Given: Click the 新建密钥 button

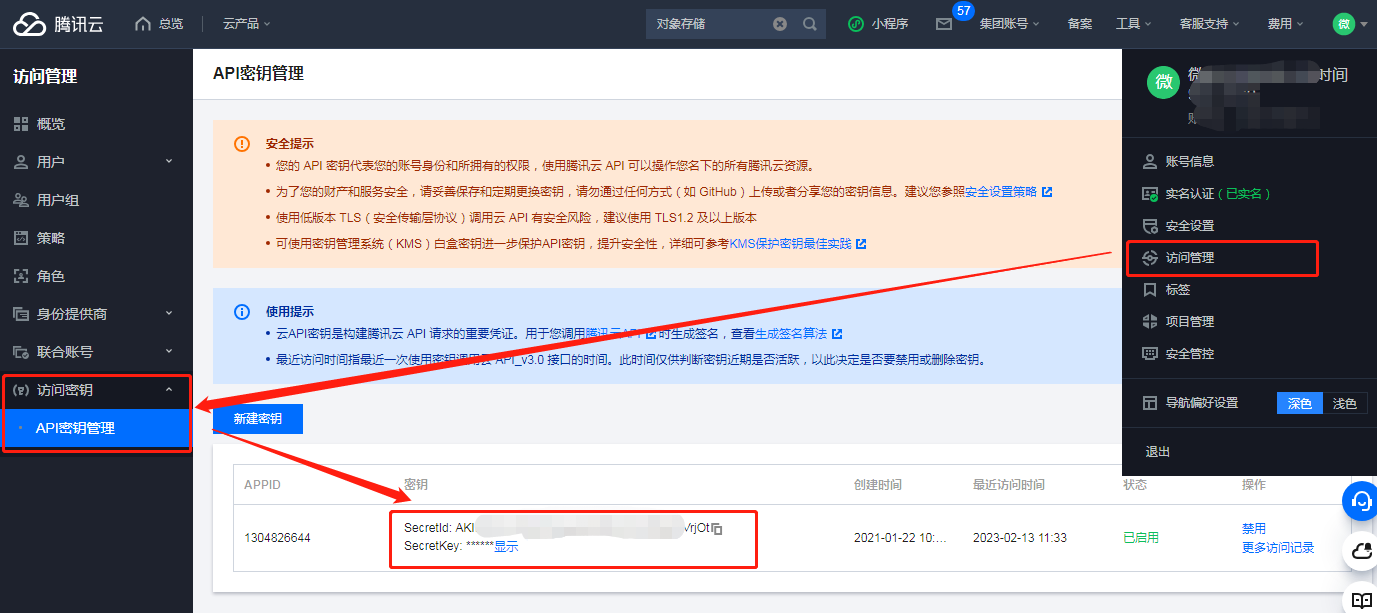Looking at the screenshot, I should coord(258,419).
